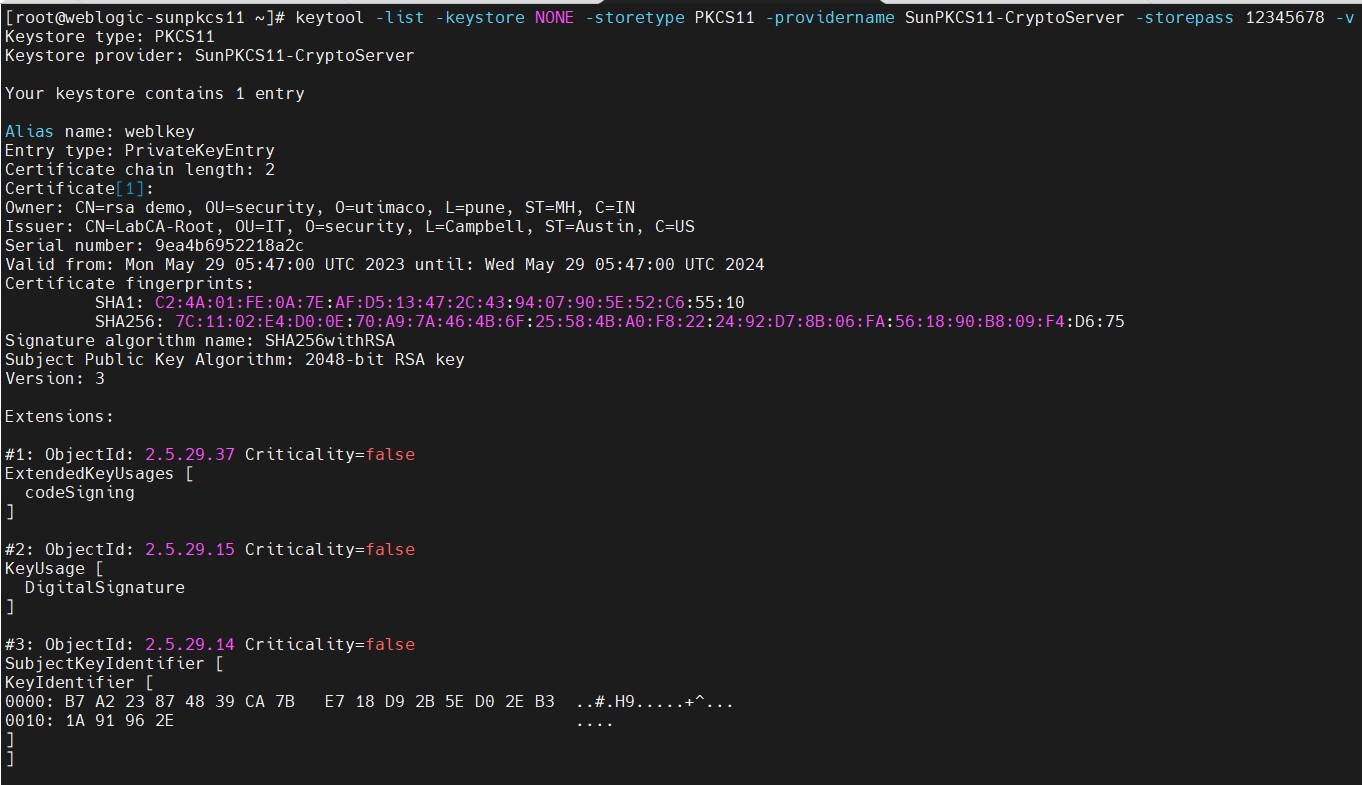Click the 'Keystore provider: SunPKCS11-CryptoServer' line
Viewport: 1362px width, 785px height.
(210, 55)
